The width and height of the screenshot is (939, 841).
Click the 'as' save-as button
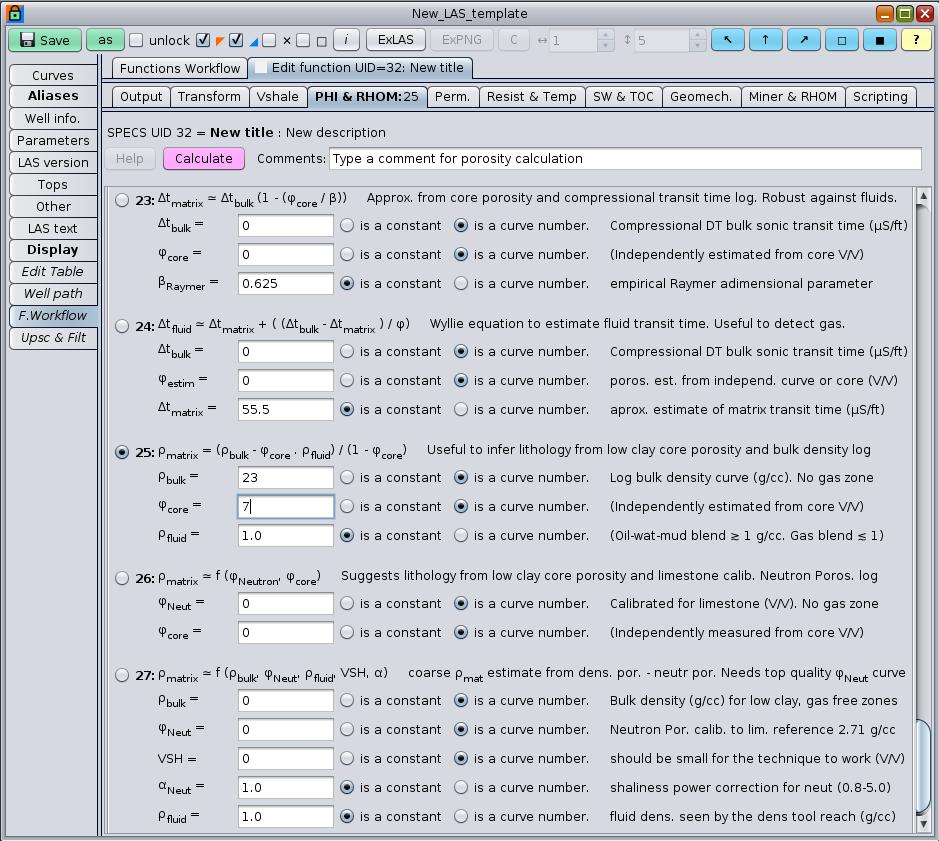pos(105,40)
